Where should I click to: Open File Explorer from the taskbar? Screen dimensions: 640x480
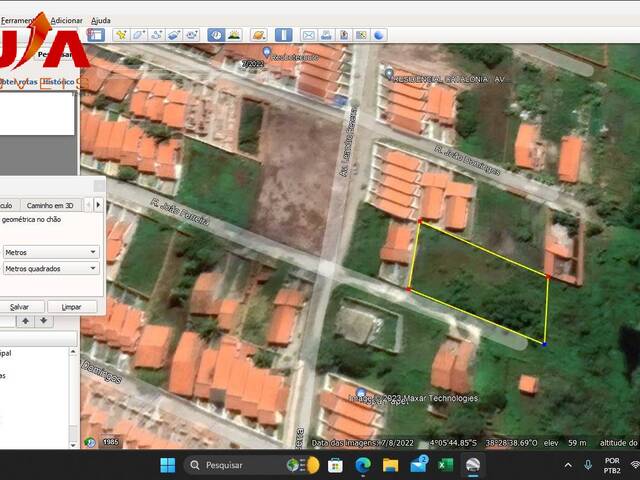tap(390, 465)
